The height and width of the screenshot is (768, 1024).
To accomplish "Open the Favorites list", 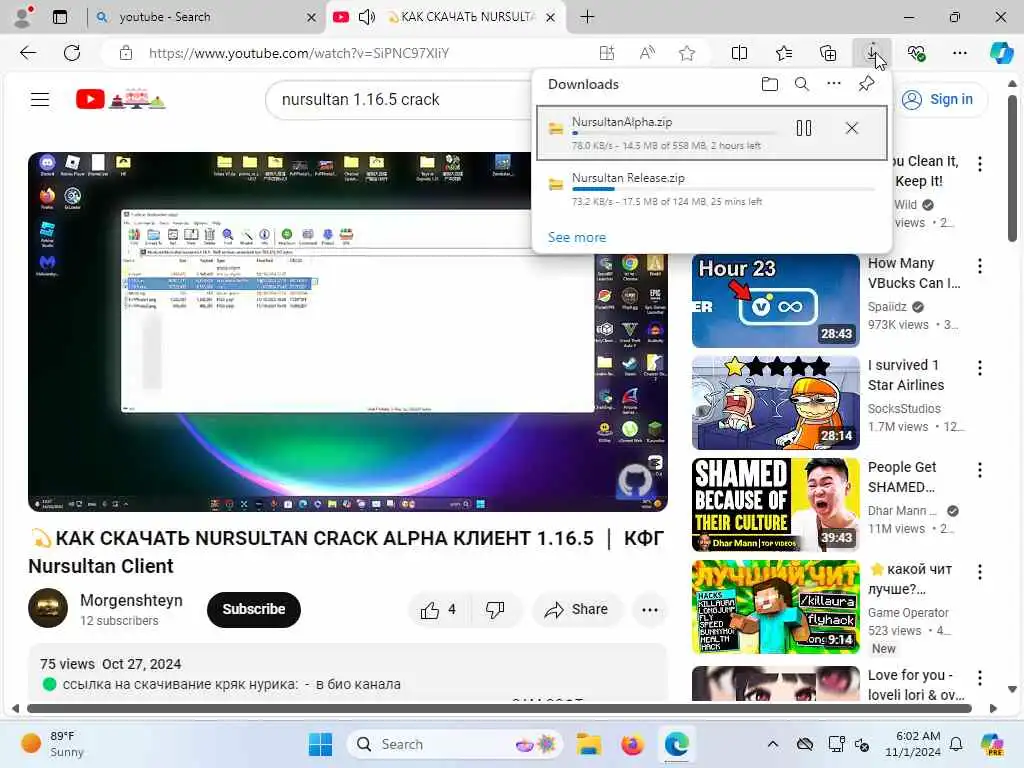I will pyautogui.click(x=784, y=54).
